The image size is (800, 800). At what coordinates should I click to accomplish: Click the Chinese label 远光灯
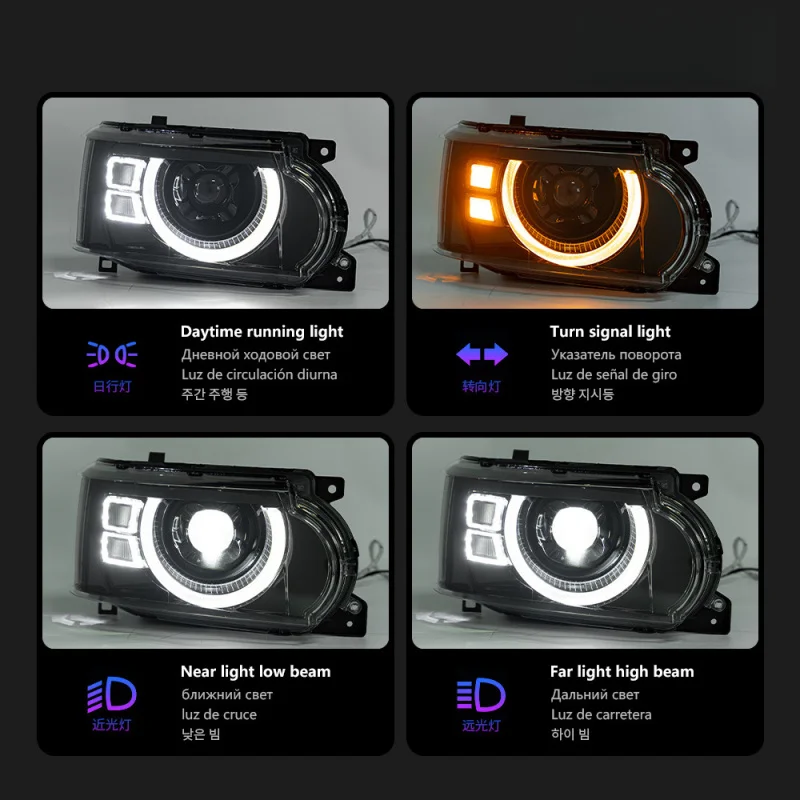[x=481, y=726]
